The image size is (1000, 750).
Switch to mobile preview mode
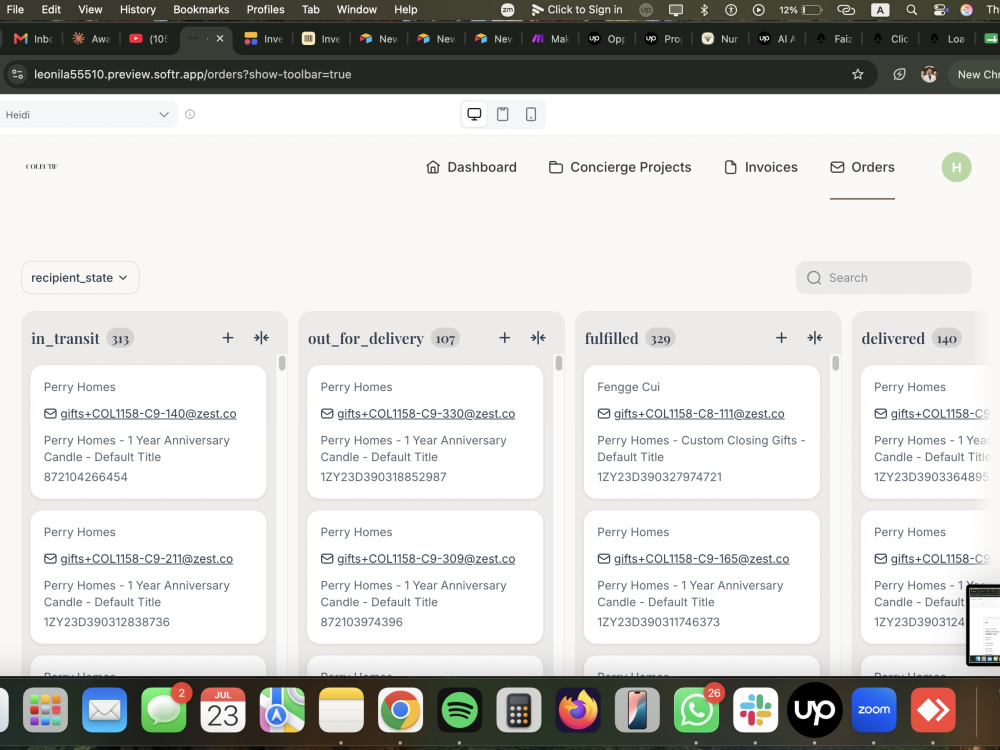(x=531, y=114)
